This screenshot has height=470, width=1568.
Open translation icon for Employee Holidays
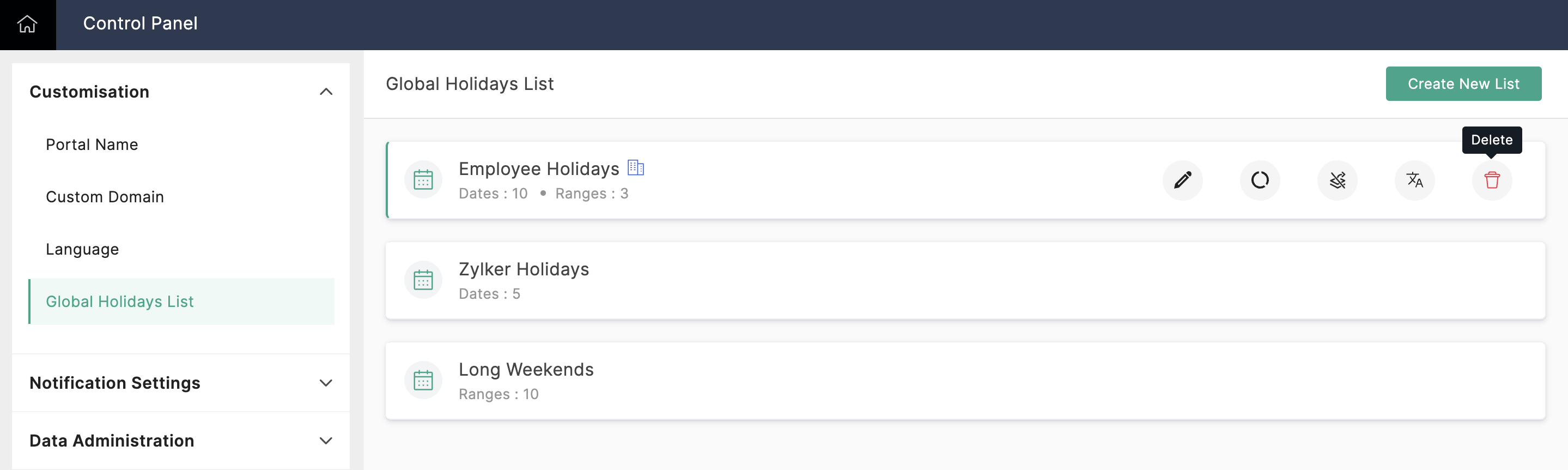click(x=1414, y=180)
